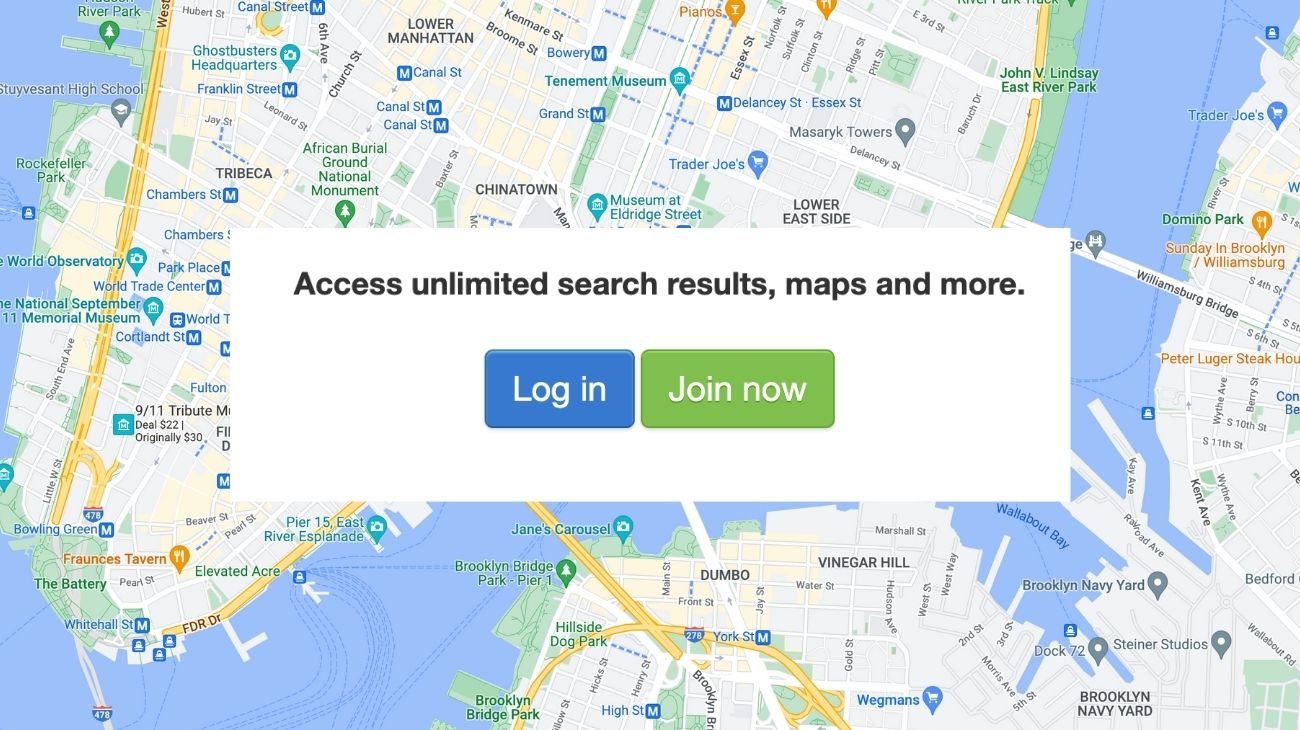
Task: Select the Pier 15 East River Esplanade icon
Action: click(x=376, y=526)
